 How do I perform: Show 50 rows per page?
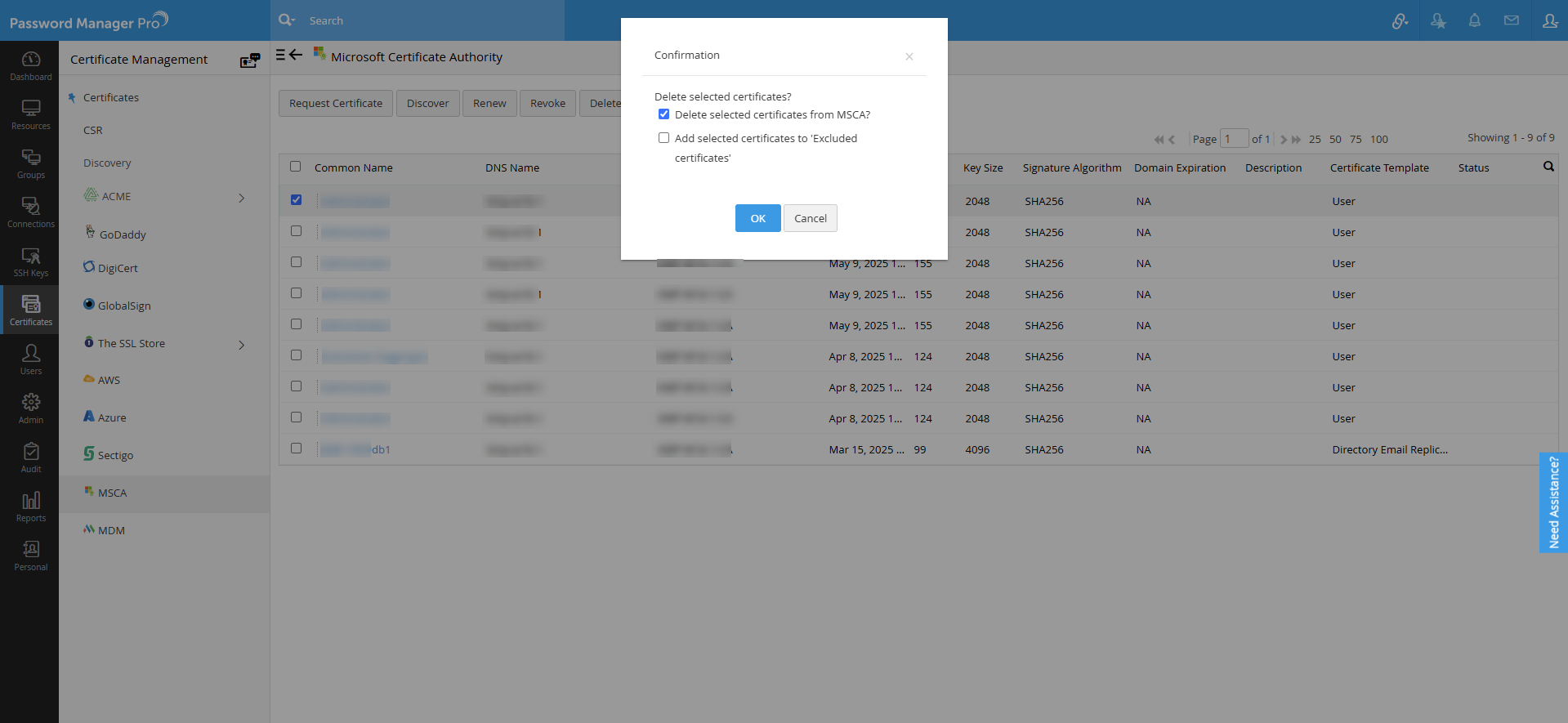coord(1335,140)
